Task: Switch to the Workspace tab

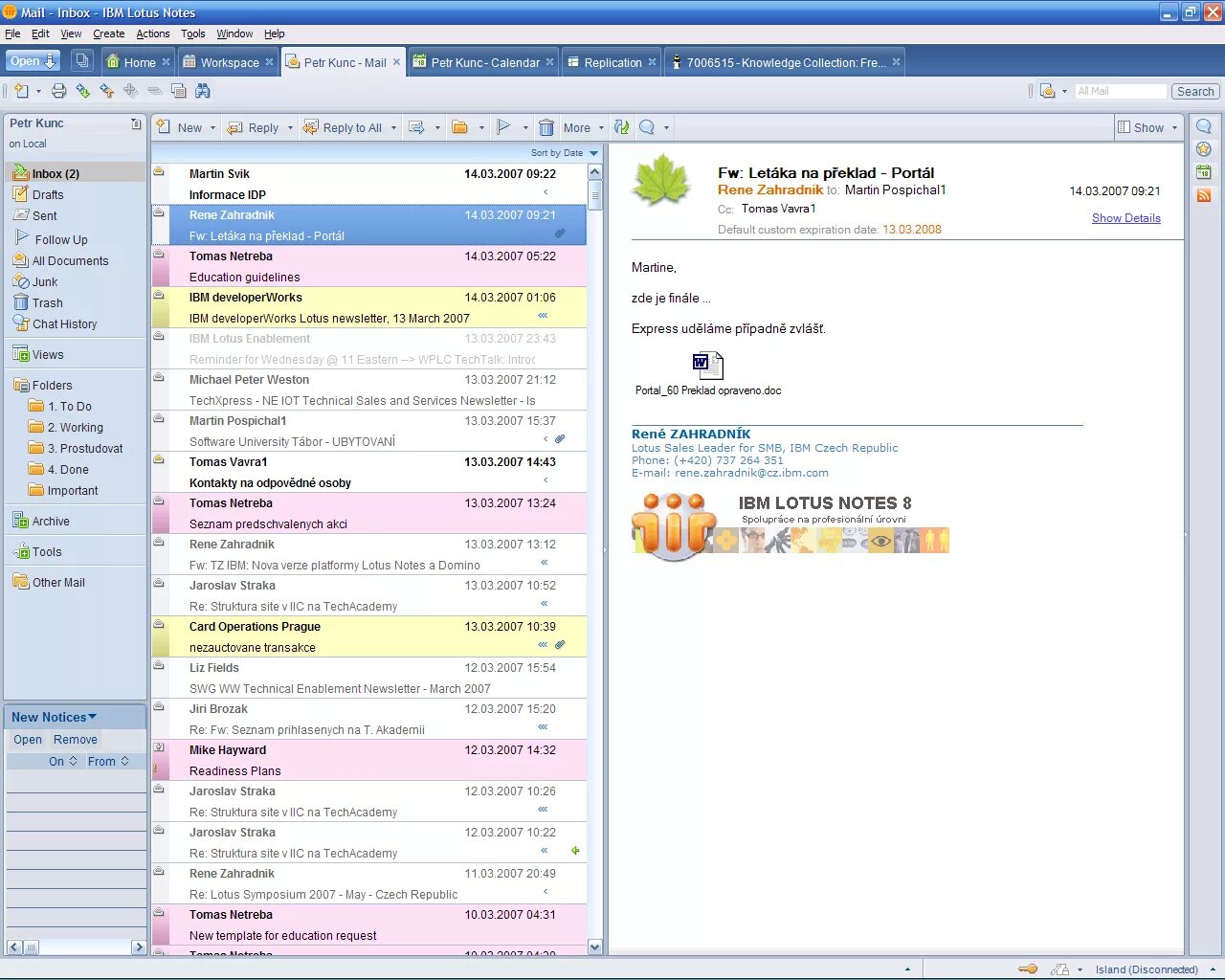Action: [230, 62]
